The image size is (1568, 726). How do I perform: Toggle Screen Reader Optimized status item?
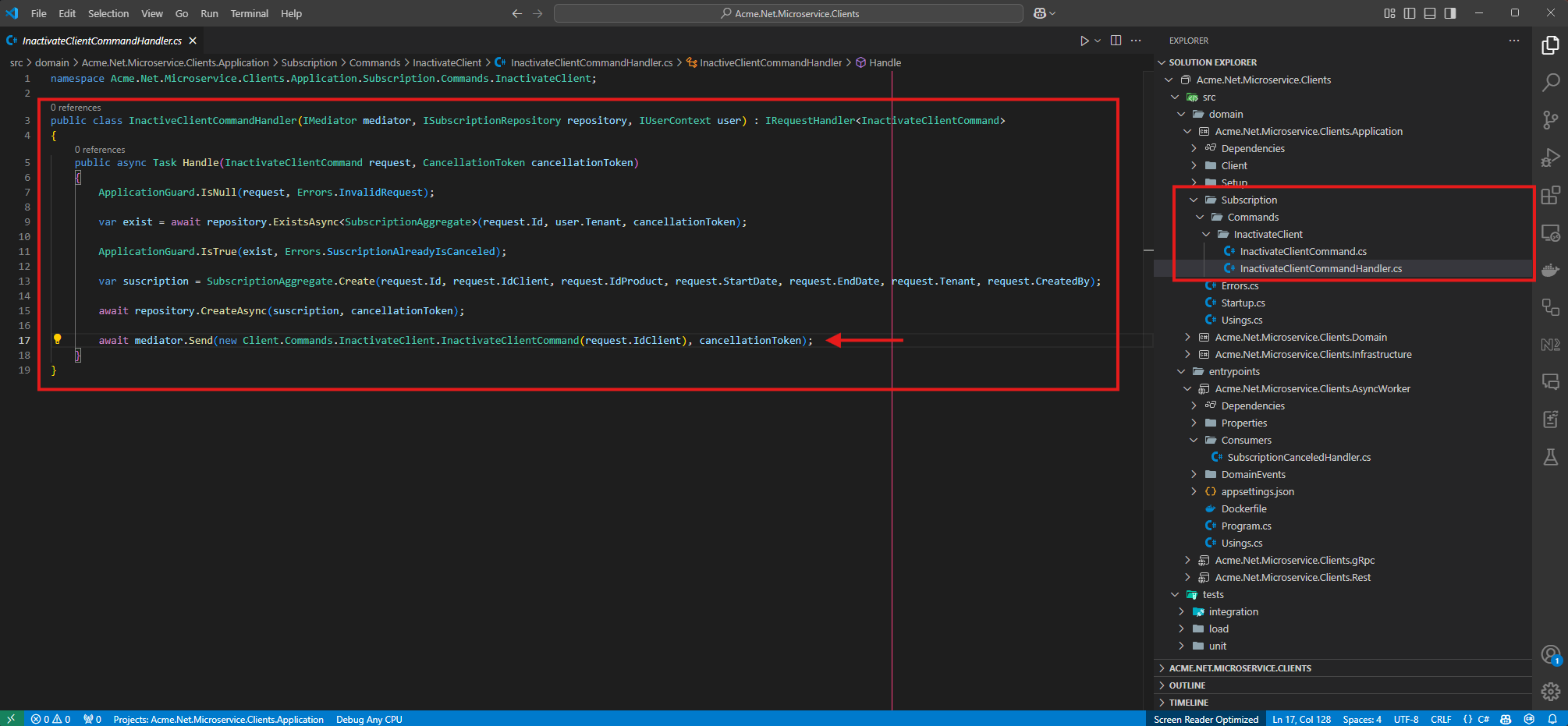(1206, 719)
